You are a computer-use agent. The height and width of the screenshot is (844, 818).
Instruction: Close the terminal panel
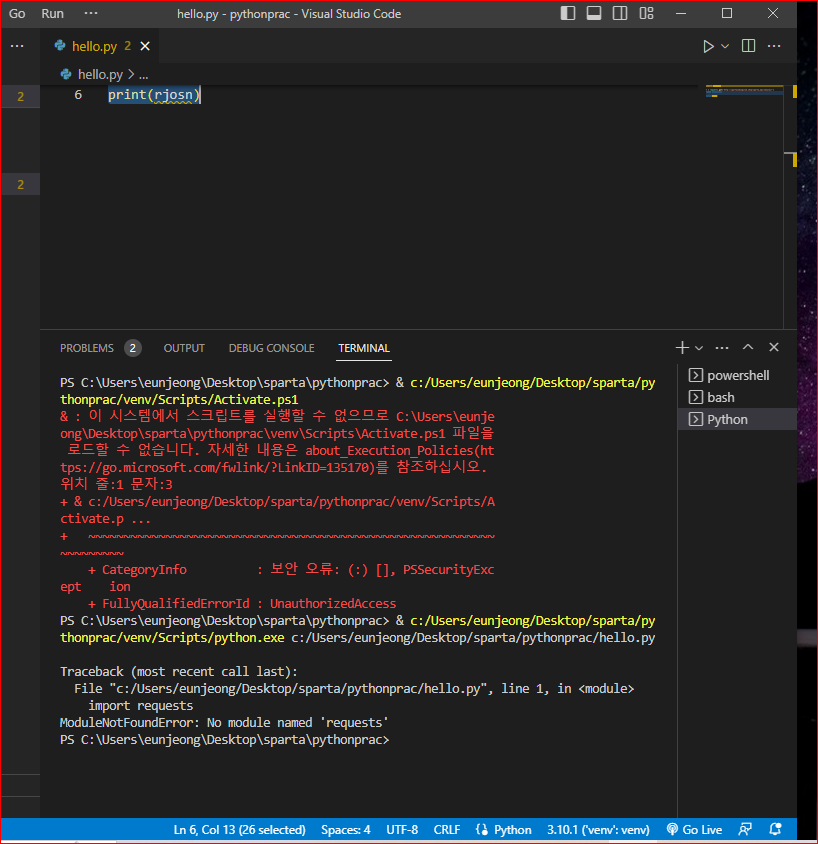[x=774, y=347]
